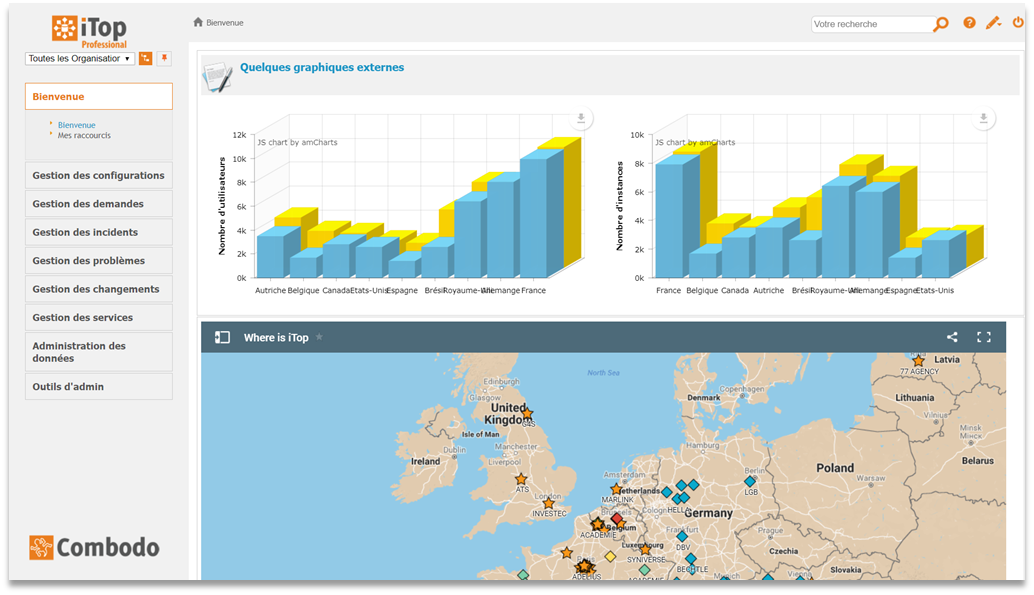The image size is (1034, 595).
Task: Download the instances chart via export icon
Action: click(984, 119)
